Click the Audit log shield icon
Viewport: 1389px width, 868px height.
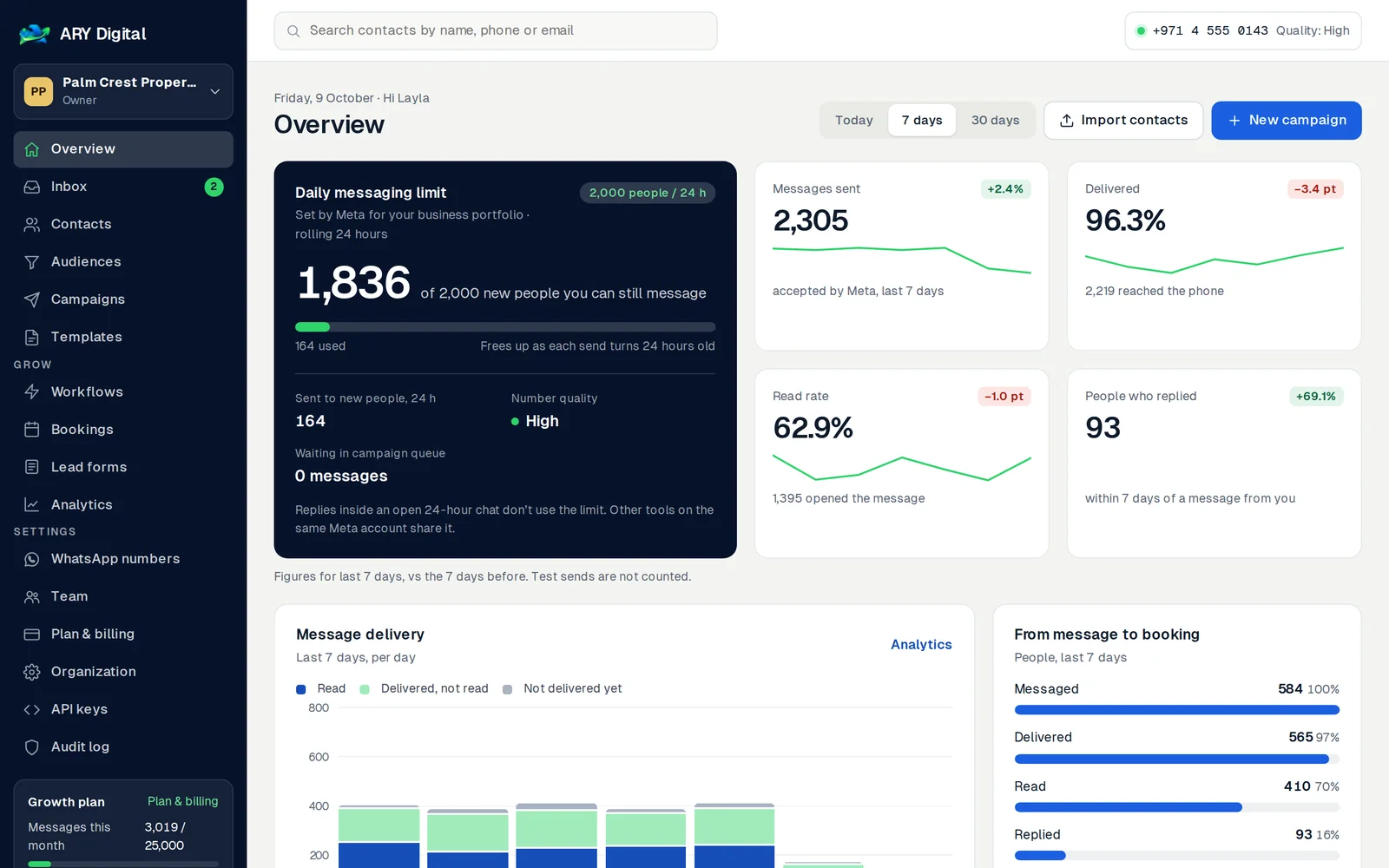click(x=32, y=747)
